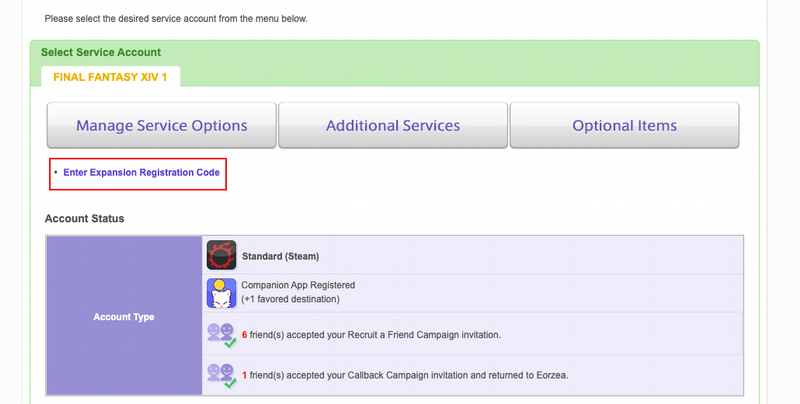
Task: Click the Companion App Registered text
Action: point(298,285)
